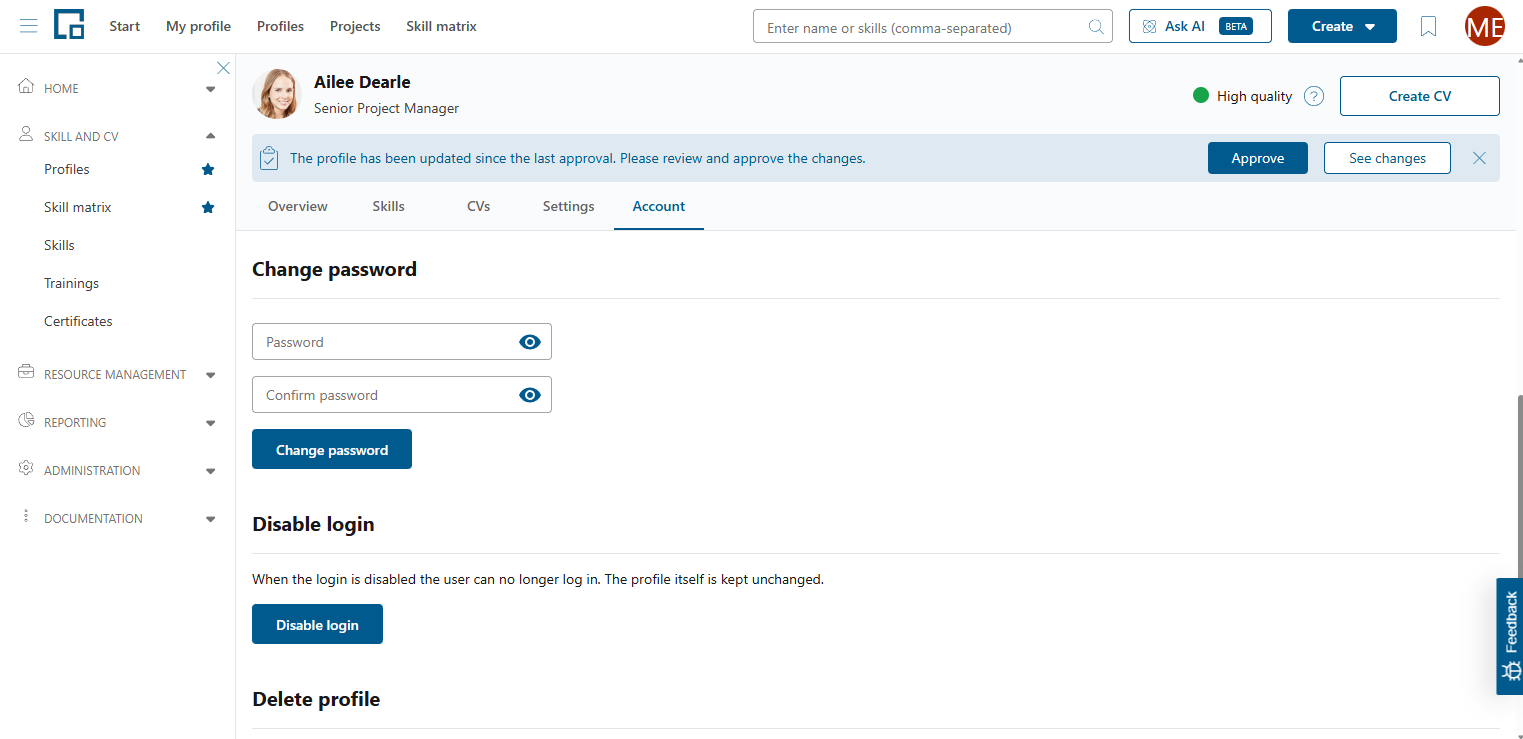The width and height of the screenshot is (1523, 739).
Task: Click the Create CV button
Action: (x=1420, y=96)
